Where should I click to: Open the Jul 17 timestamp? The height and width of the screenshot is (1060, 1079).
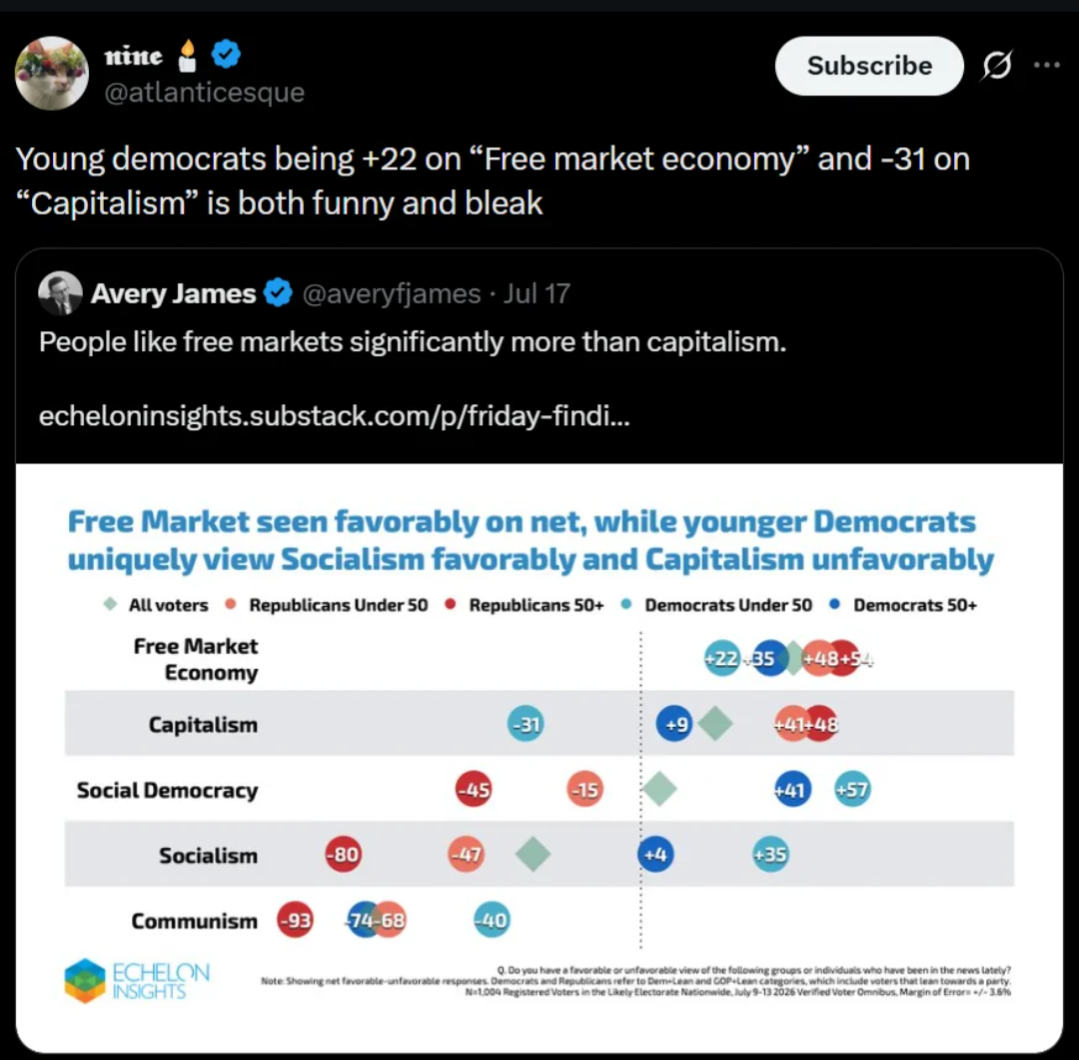(536, 294)
